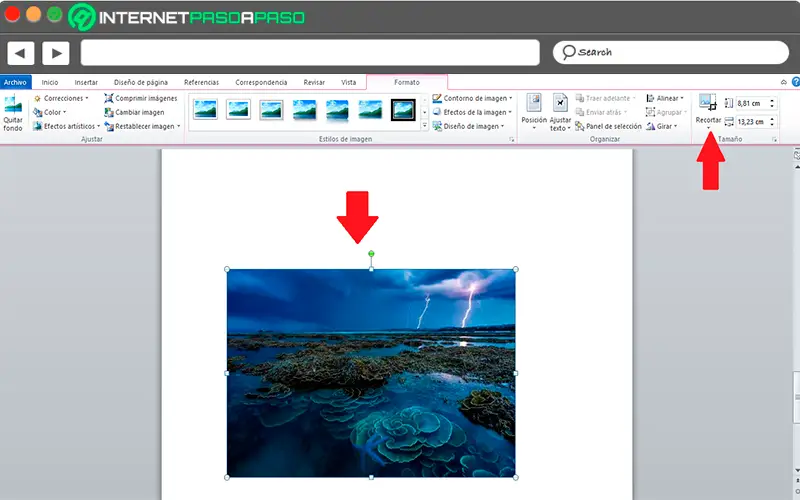
Task: Open Contorno de imagen dropdown
Action: [x=472, y=98]
